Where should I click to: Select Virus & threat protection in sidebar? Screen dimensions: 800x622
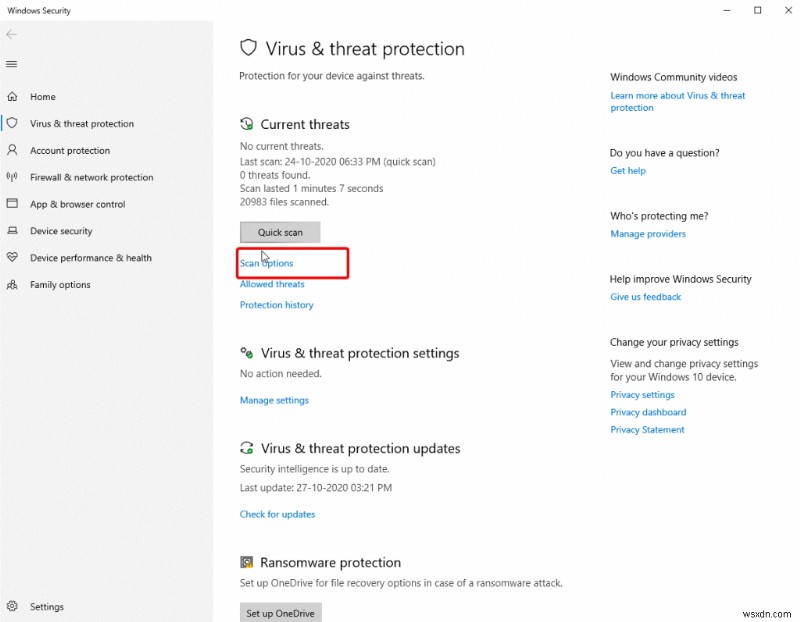(81, 124)
